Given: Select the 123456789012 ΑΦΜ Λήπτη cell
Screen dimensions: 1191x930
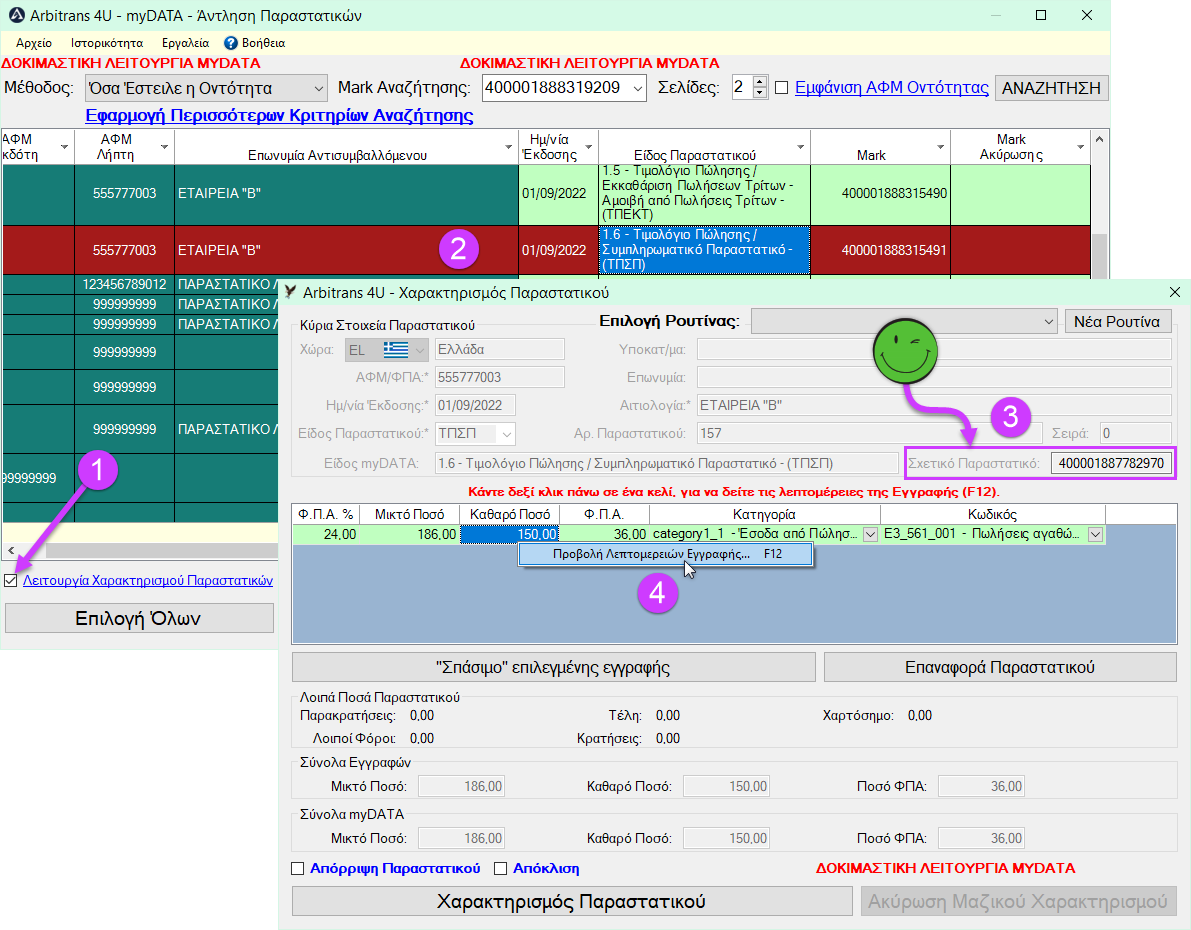Looking at the screenshot, I should [x=125, y=284].
